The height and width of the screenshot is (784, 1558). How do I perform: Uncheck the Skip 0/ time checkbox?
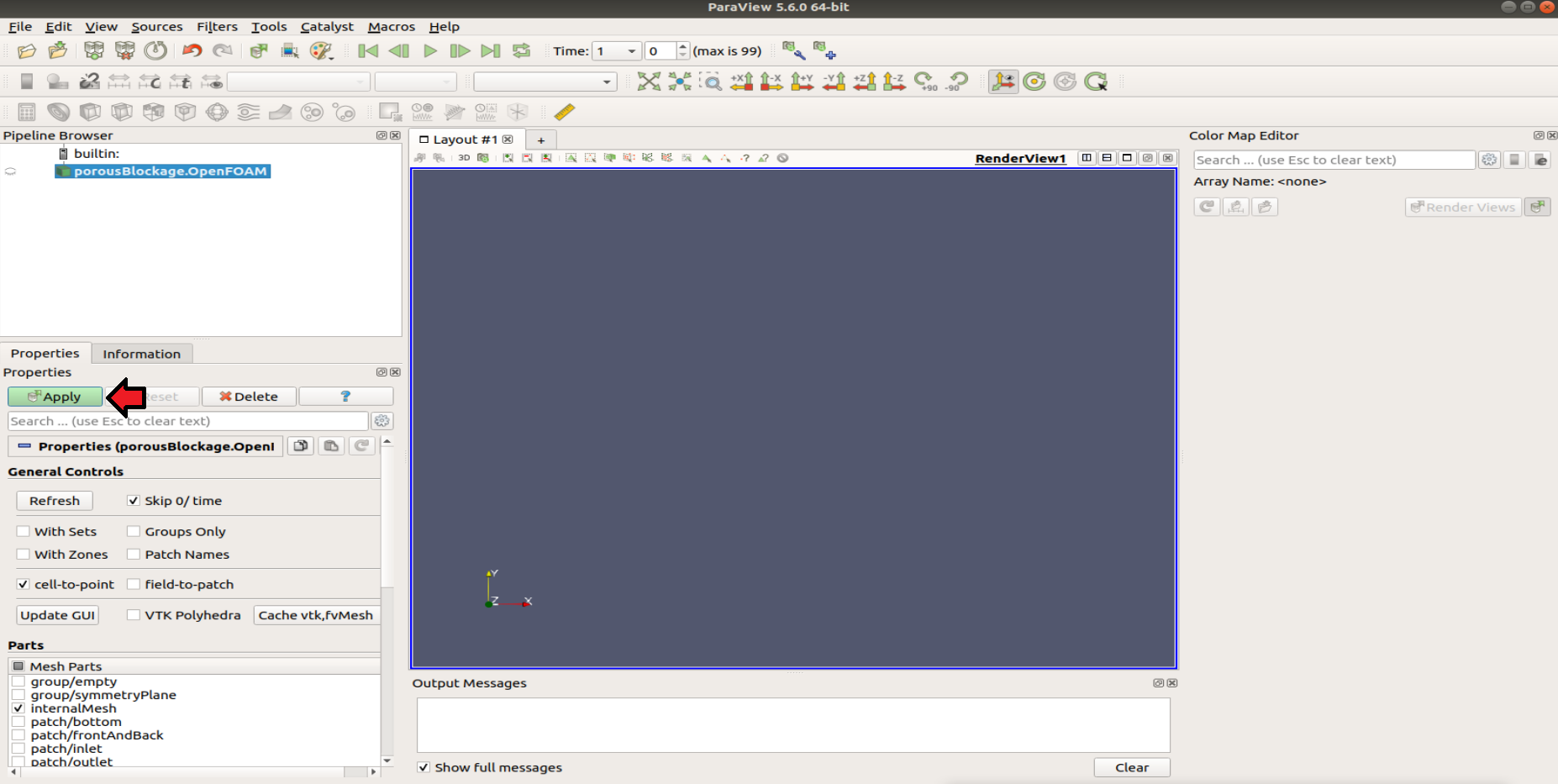pos(134,501)
